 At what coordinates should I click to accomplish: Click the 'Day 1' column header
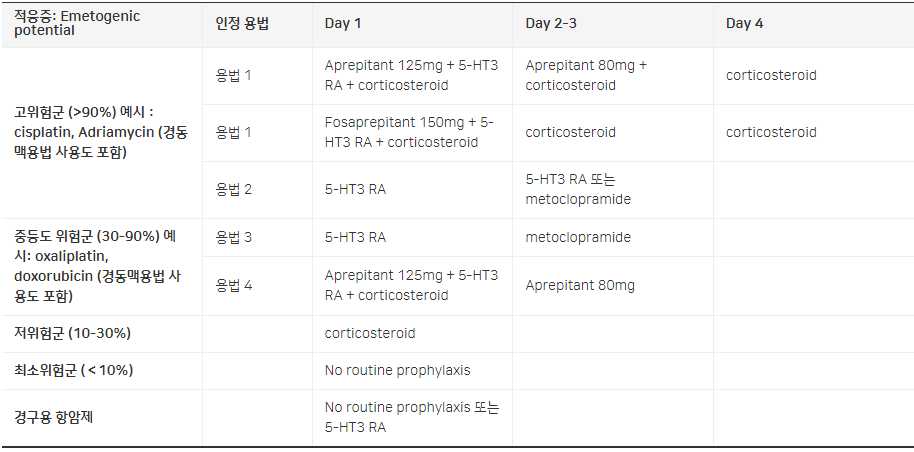[345, 23]
